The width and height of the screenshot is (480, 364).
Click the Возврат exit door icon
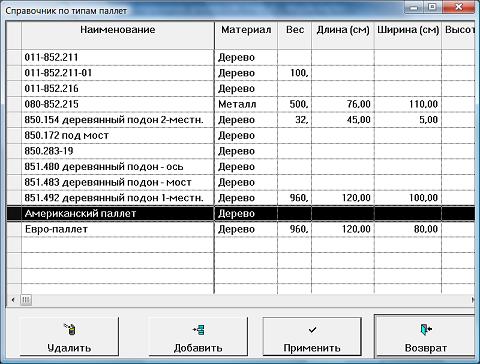(x=426, y=329)
